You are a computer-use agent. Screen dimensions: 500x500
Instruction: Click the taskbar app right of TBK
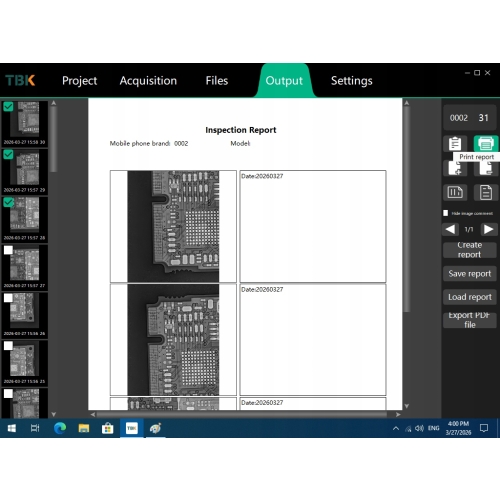pyautogui.click(x=155, y=428)
